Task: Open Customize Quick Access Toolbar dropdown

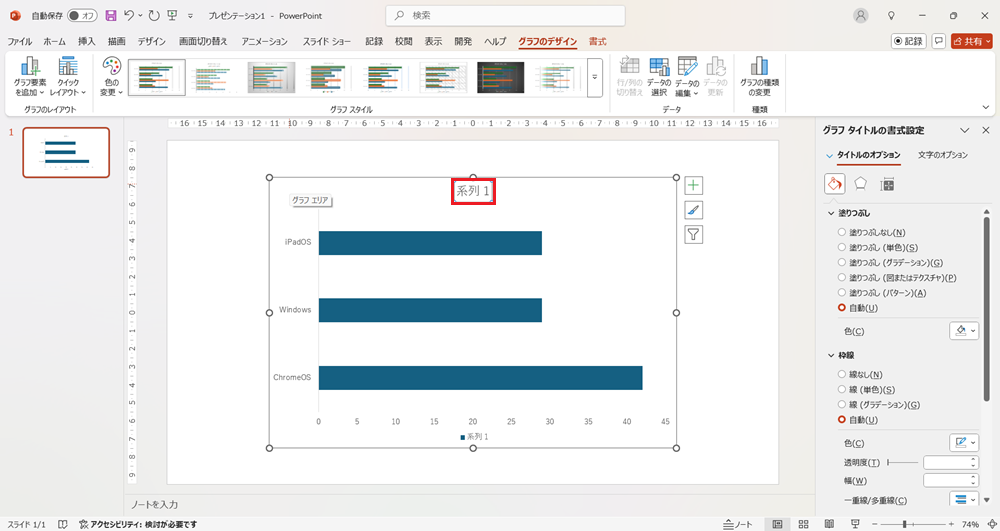Action: (x=190, y=15)
